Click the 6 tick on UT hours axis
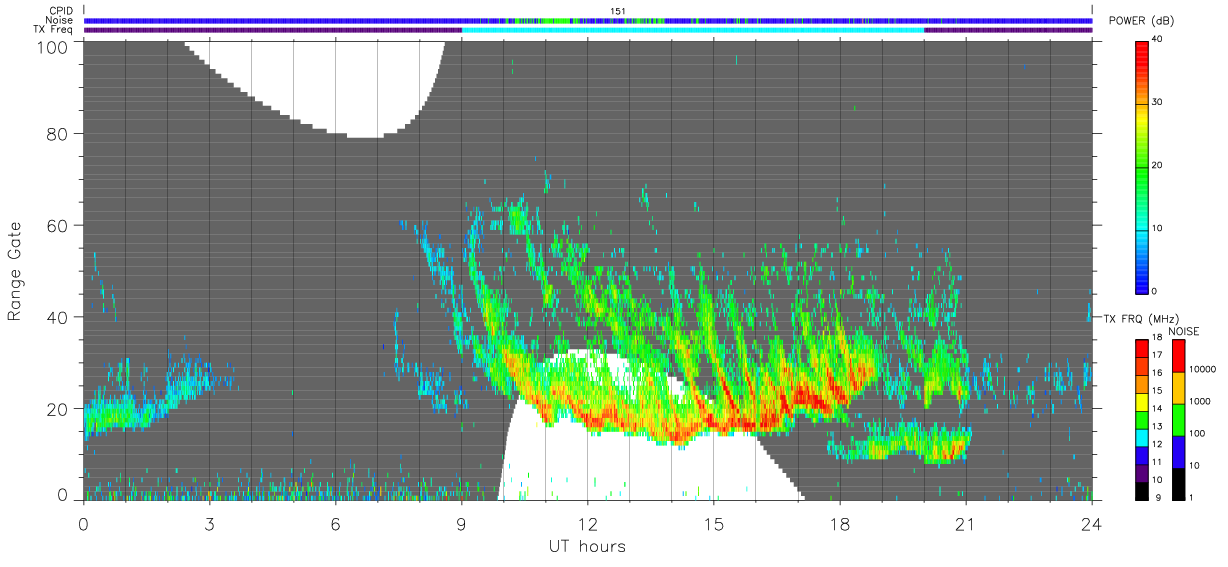Viewport: 1228px width, 567px height. point(335,524)
